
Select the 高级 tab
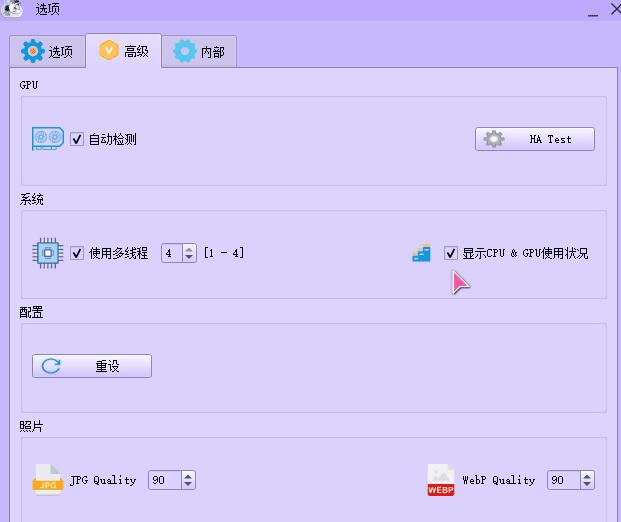pyautogui.click(x=124, y=51)
